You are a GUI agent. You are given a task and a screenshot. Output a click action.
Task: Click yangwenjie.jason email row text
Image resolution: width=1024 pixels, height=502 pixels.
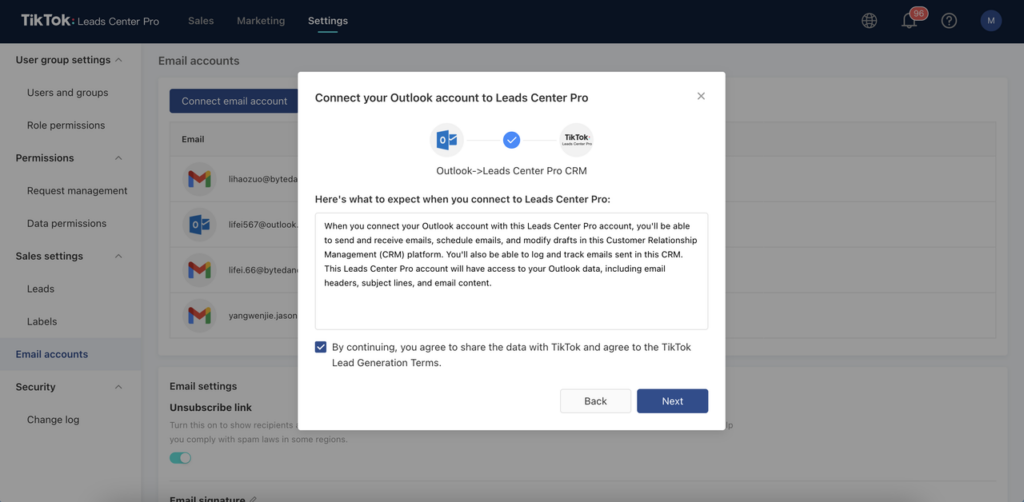(263, 315)
